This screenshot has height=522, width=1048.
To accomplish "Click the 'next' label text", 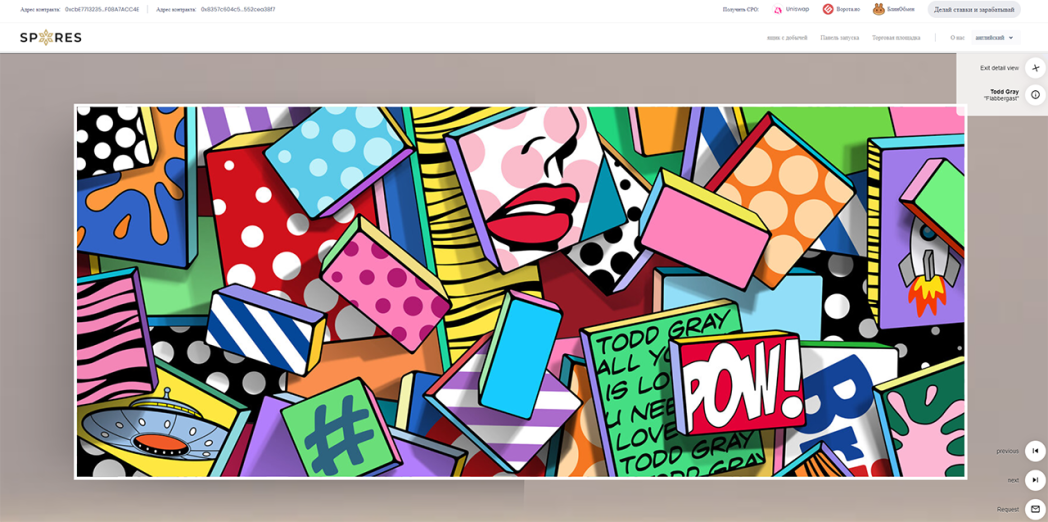I will click(x=1013, y=481).
